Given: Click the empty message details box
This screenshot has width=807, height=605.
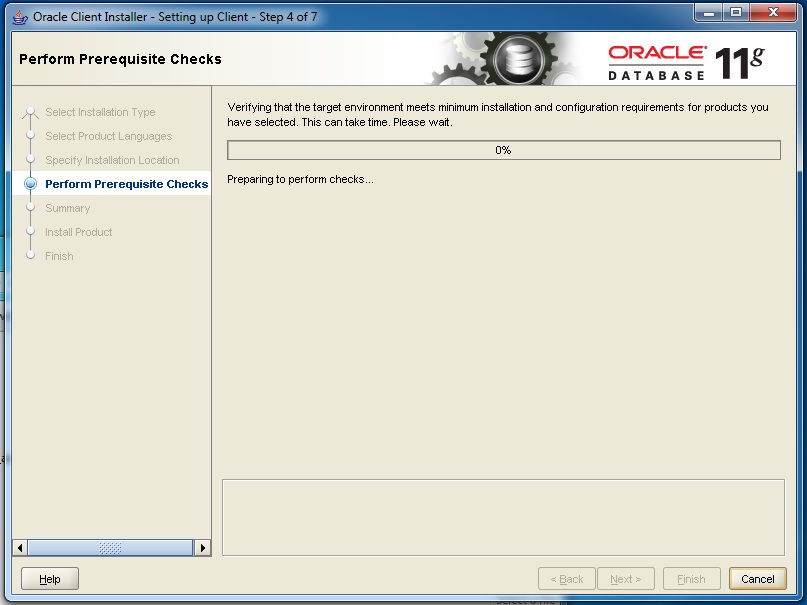Looking at the screenshot, I should [503, 518].
